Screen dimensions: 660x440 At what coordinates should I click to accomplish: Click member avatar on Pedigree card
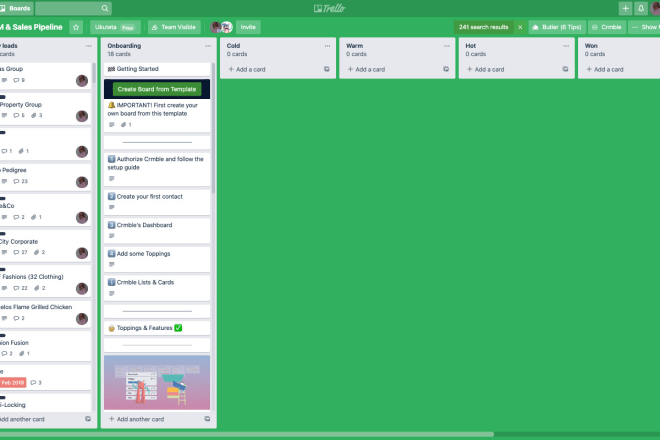[82, 182]
